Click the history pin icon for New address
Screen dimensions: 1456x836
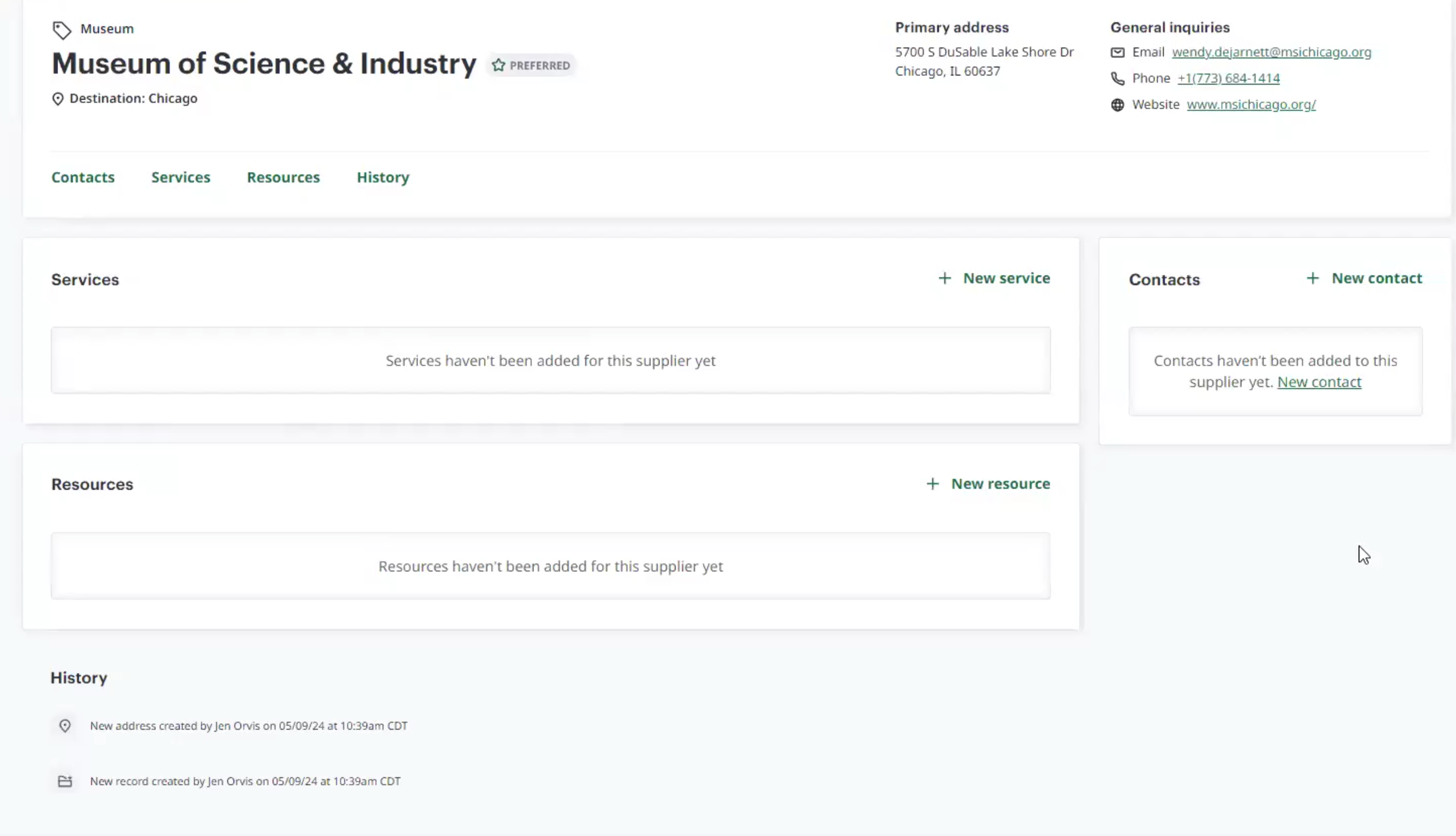(x=65, y=726)
